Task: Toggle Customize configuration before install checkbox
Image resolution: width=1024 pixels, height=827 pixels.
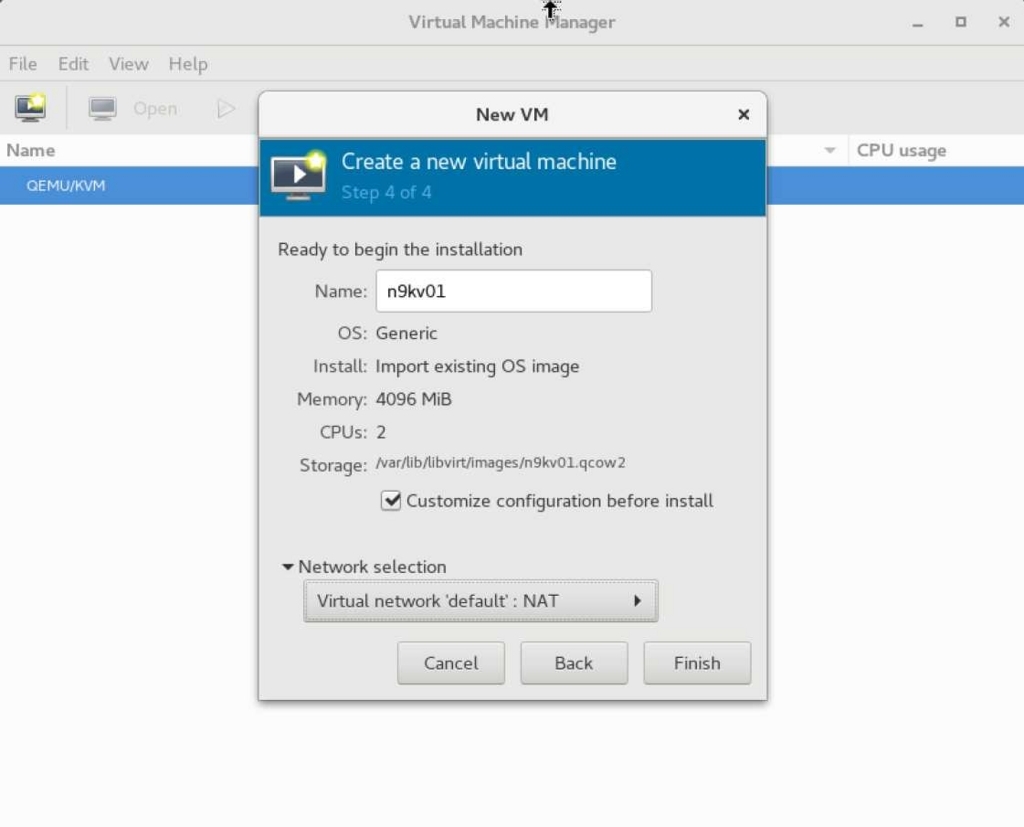Action: tap(391, 501)
